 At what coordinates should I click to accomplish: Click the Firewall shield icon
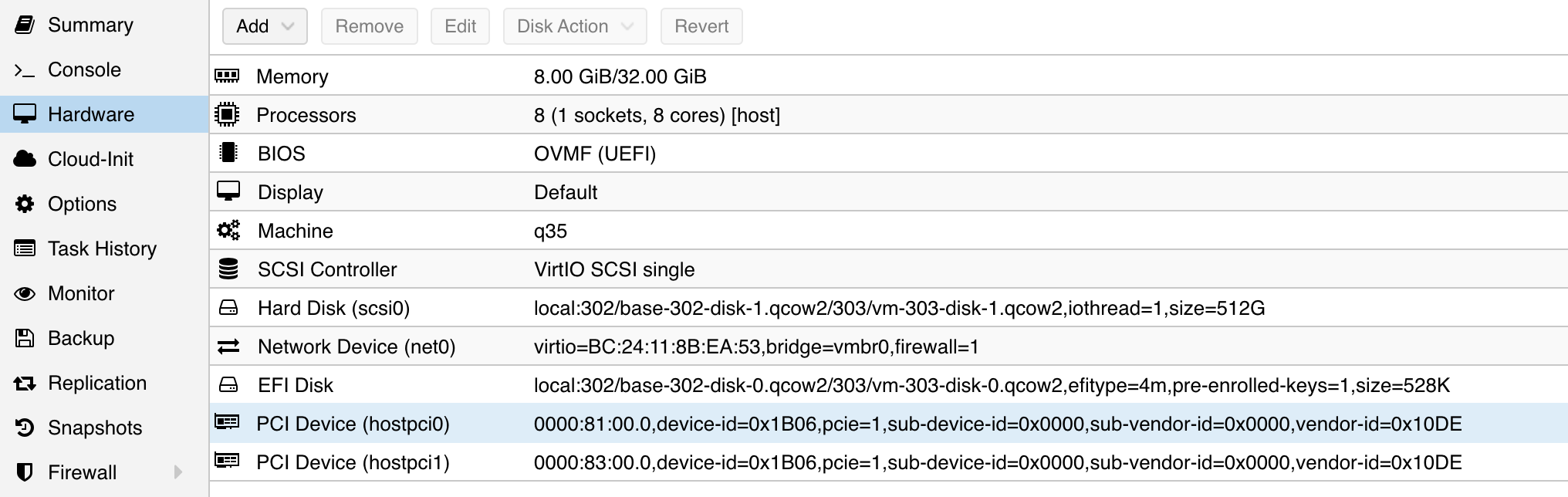pyautogui.click(x=25, y=472)
